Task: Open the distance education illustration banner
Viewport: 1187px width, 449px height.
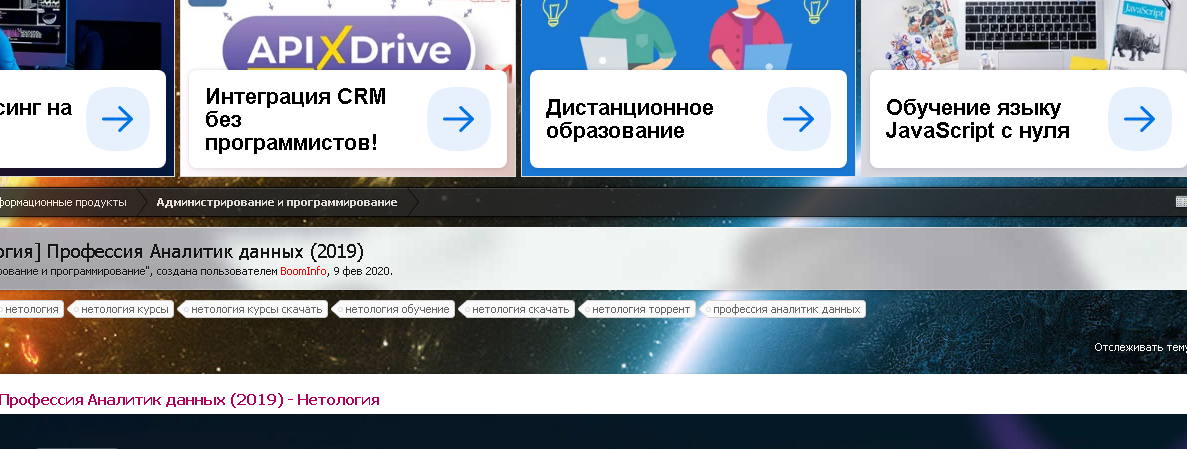Action: pyautogui.click(x=687, y=35)
